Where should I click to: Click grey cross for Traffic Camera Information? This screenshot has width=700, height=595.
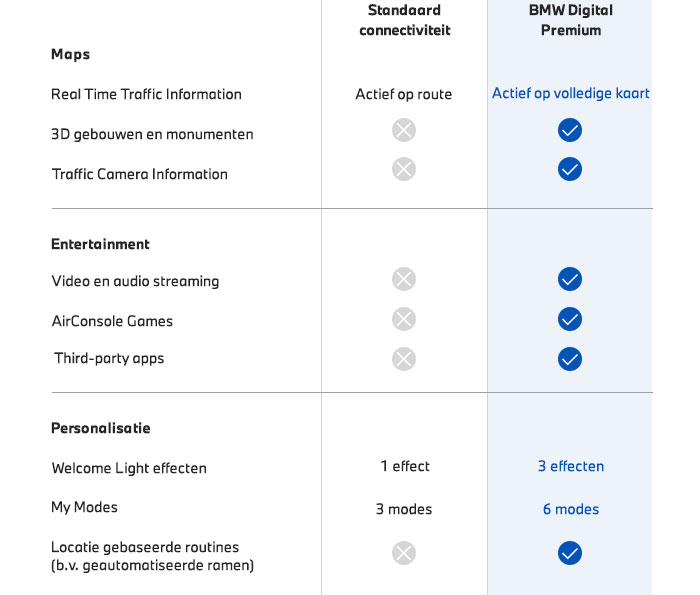(x=404, y=169)
